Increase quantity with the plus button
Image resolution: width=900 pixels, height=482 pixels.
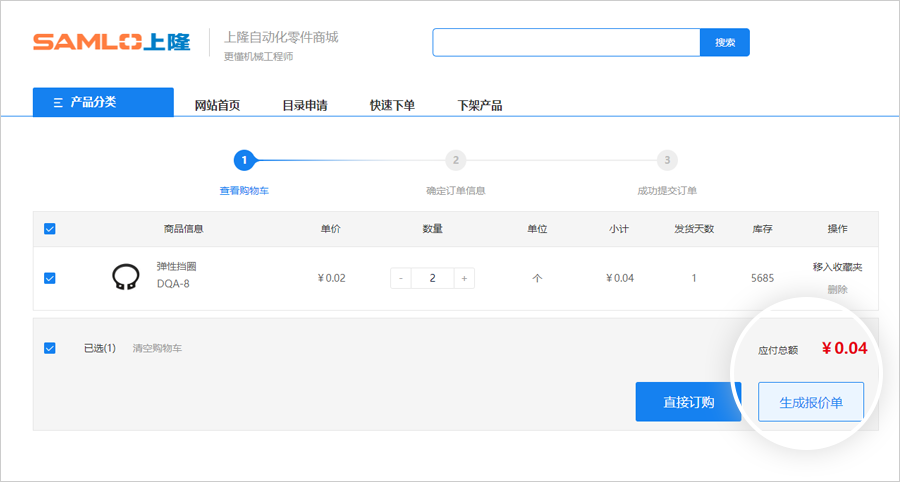coord(463,278)
